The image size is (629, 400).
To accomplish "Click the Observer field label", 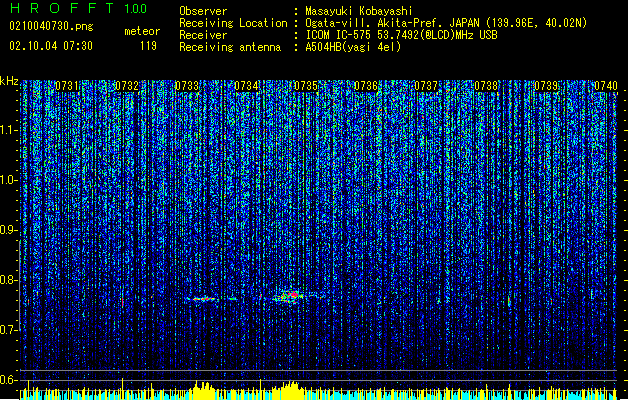I will [203, 11].
